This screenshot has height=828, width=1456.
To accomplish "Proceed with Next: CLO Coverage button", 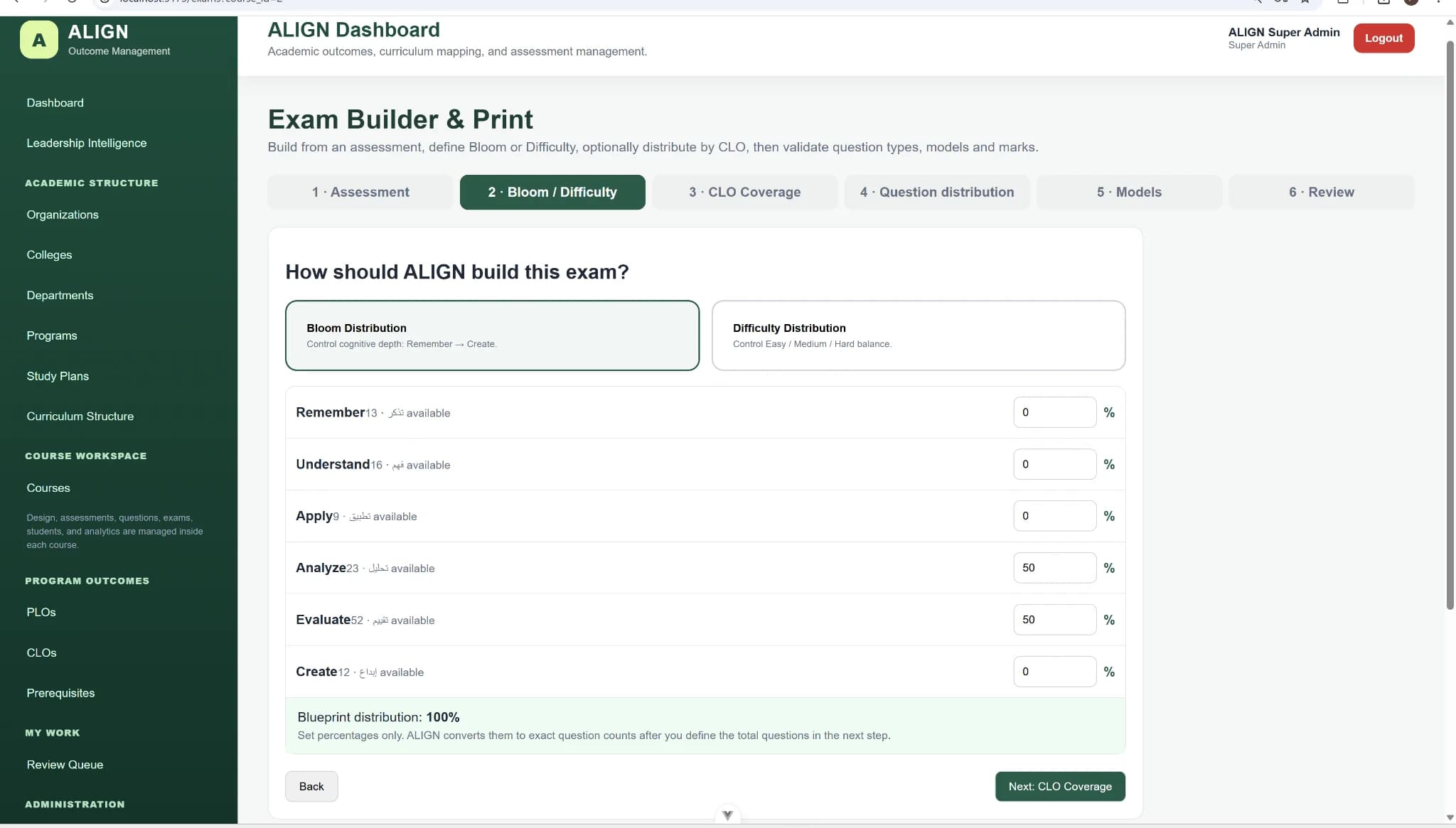I will click(x=1060, y=786).
